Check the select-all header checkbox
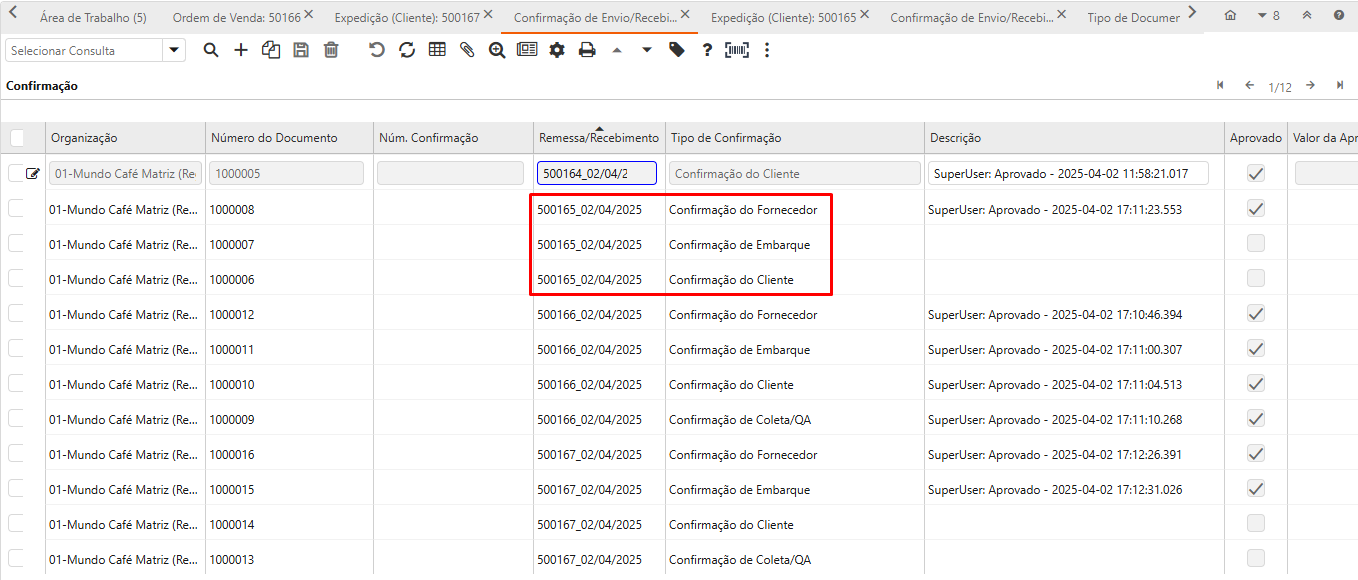This screenshot has width=1358, height=580. coord(17,138)
